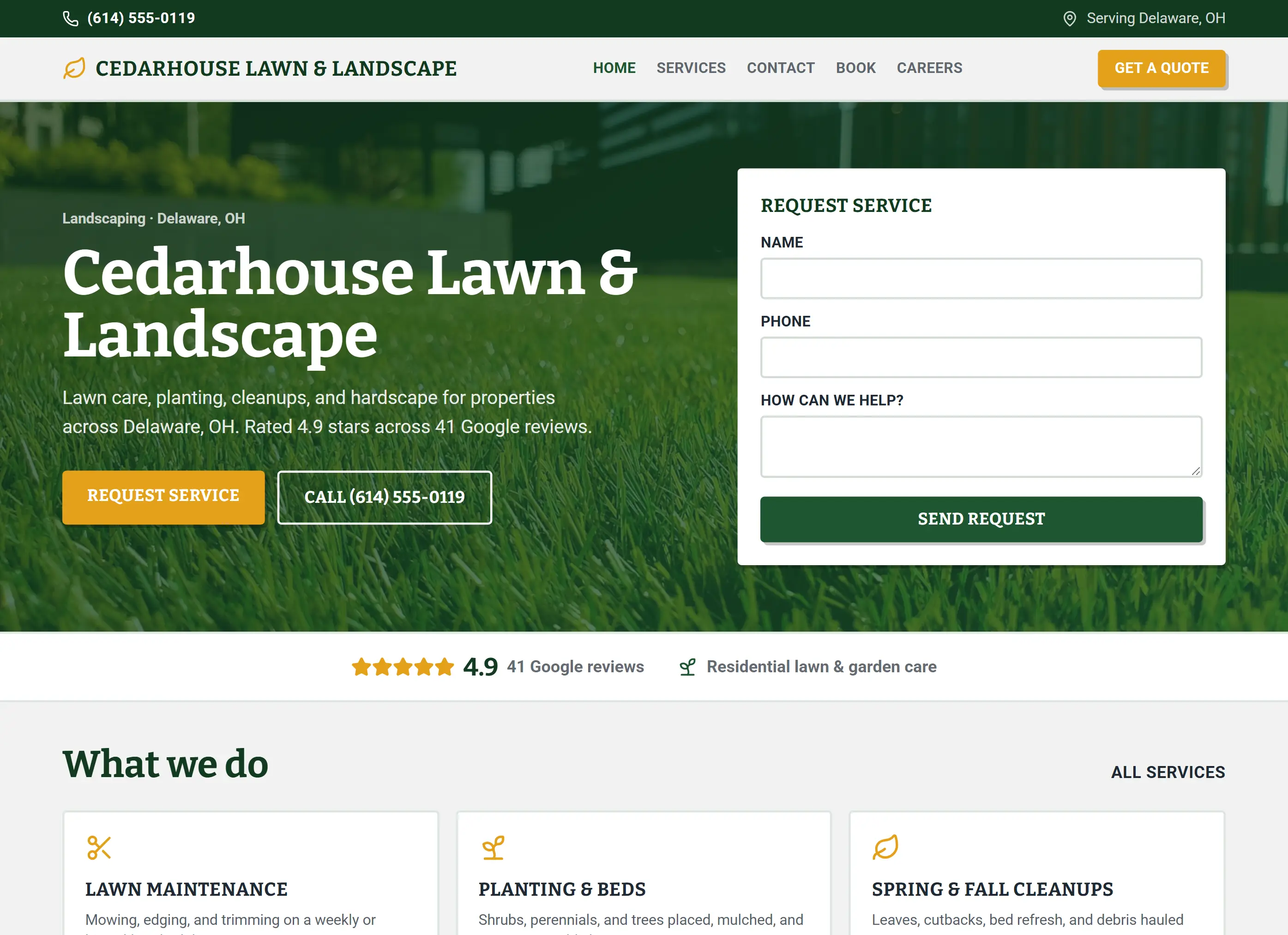Viewport: 1288px width, 935px height.
Task: Go to the Services nav item
Action: click(691, 68)
